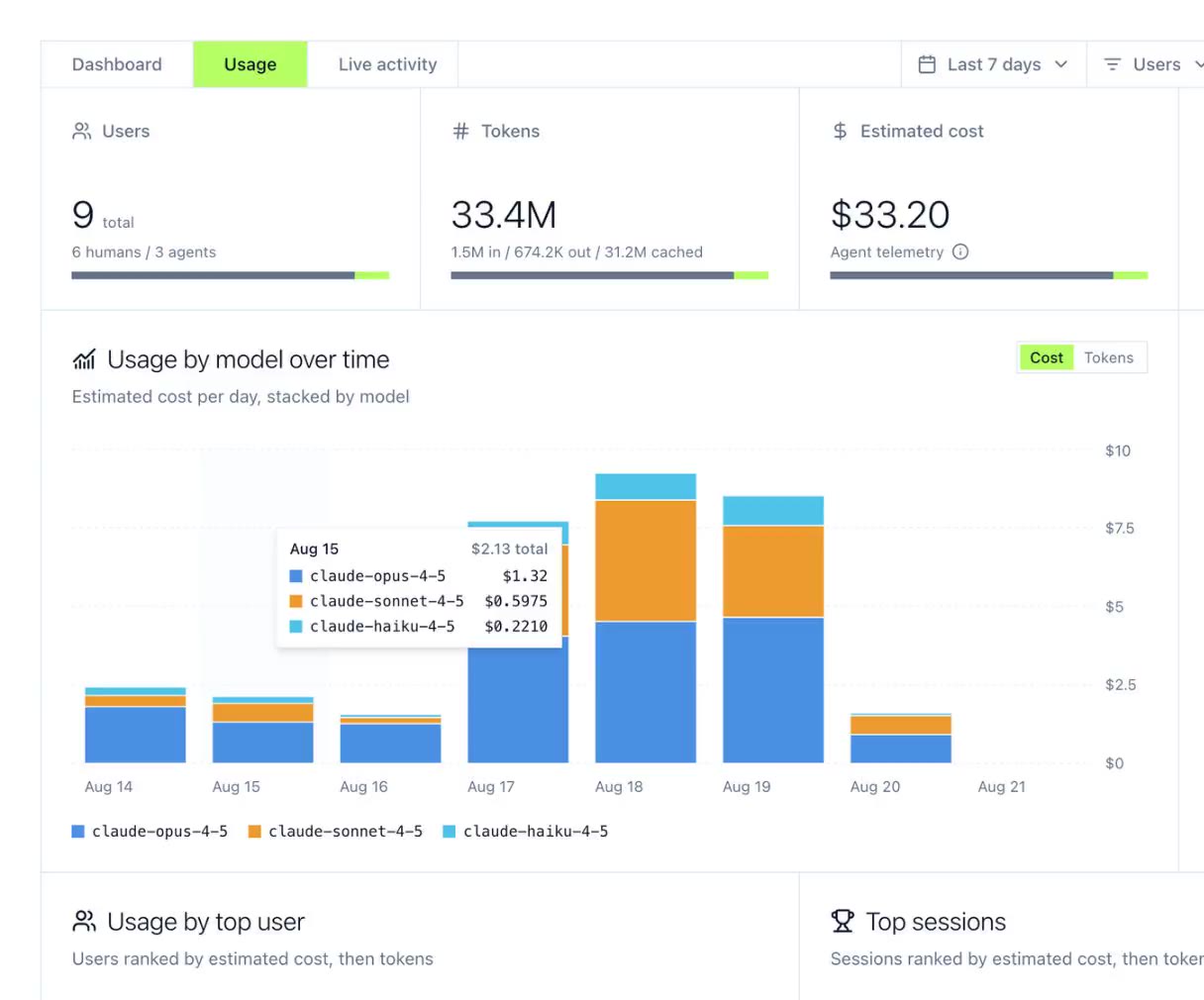Image resolution: width=1204 pixels, height=1000 pixels.
Task: Open the Last 7 days date range dropdown
Action: click(994, 64)
